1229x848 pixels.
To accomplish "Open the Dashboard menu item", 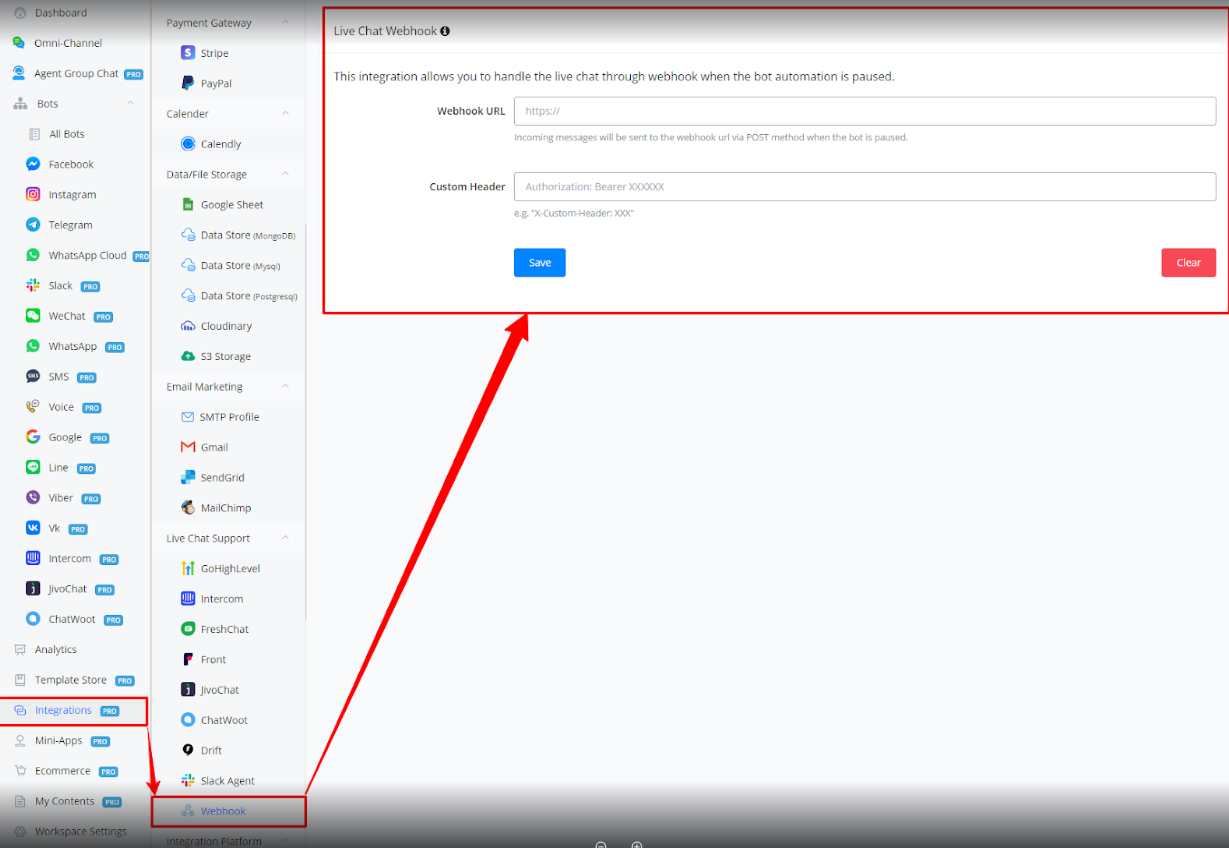I will [60, 13].
